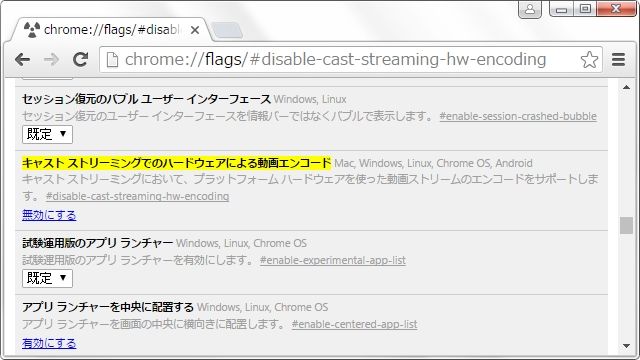The image size is (640, 360).
Task: Click アプリ ランチャーを中央に配置する heading
Action: tap(108, 307)
